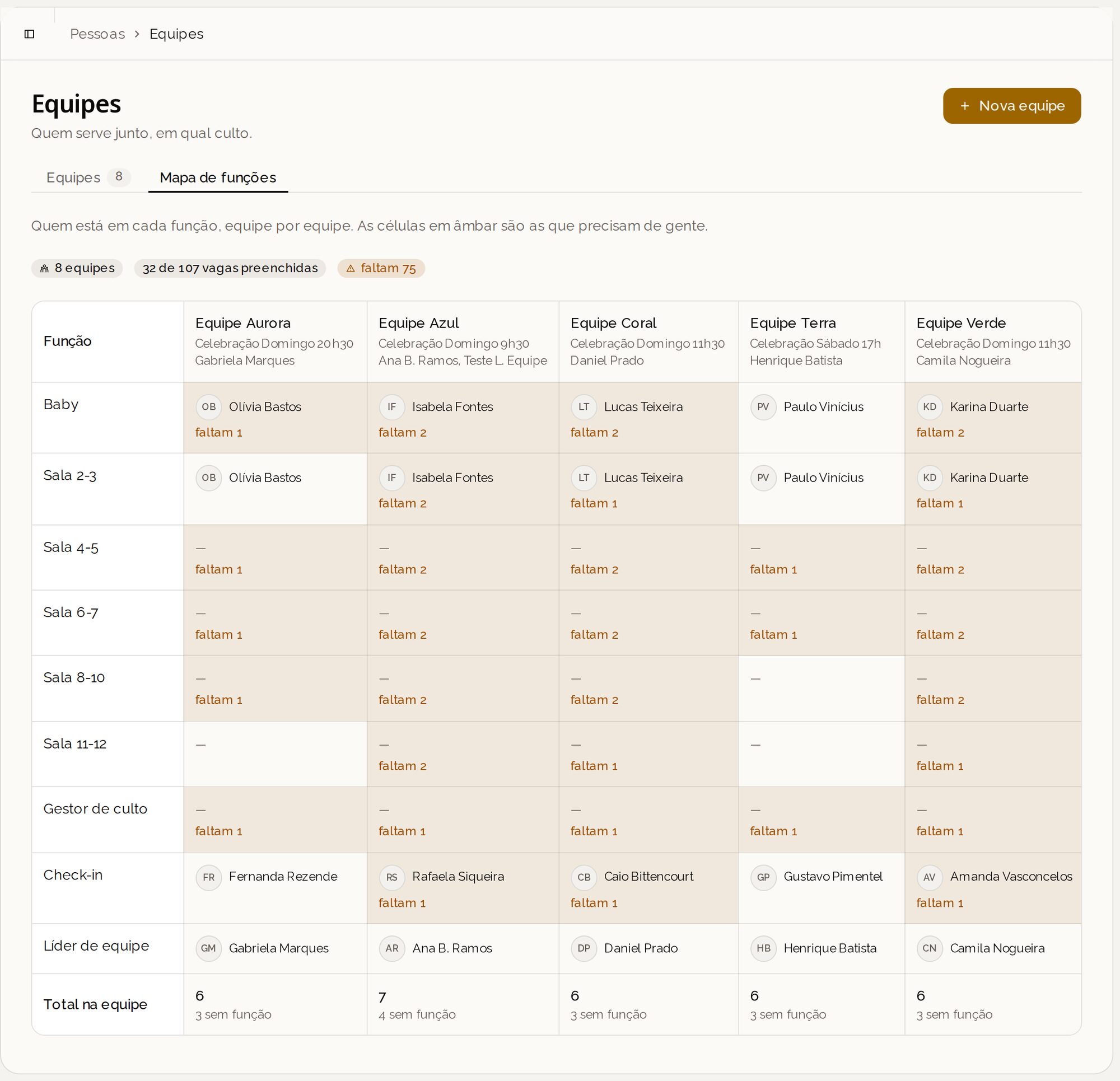Click GP avatar for Gustavo Pimentel
Viewport: 1120px width, 1081px height.
(763, 877)
